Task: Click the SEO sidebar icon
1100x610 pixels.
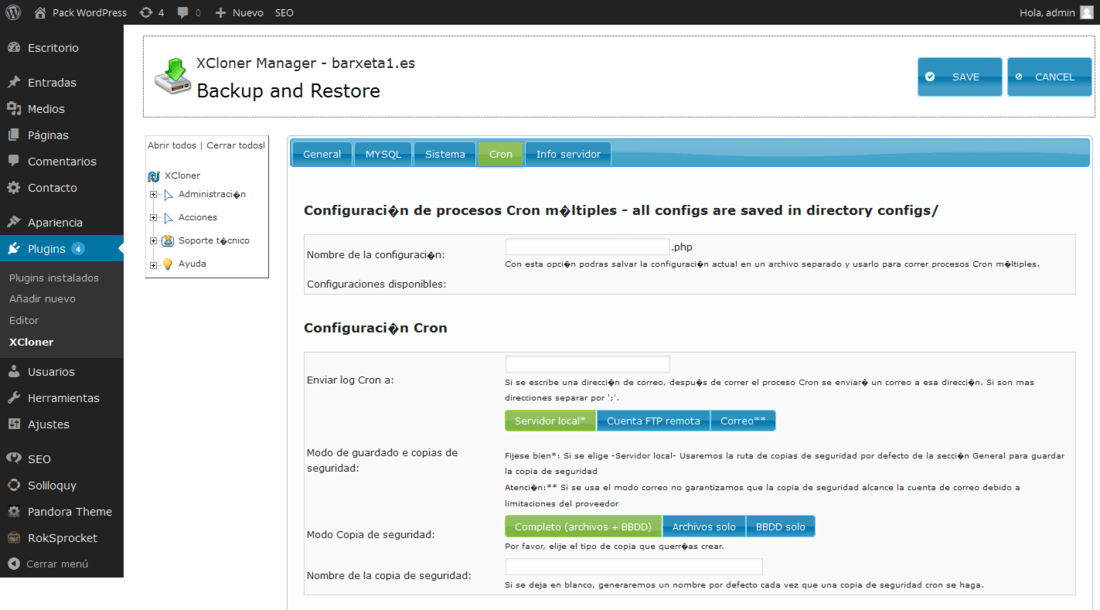Action: [14, 459]
